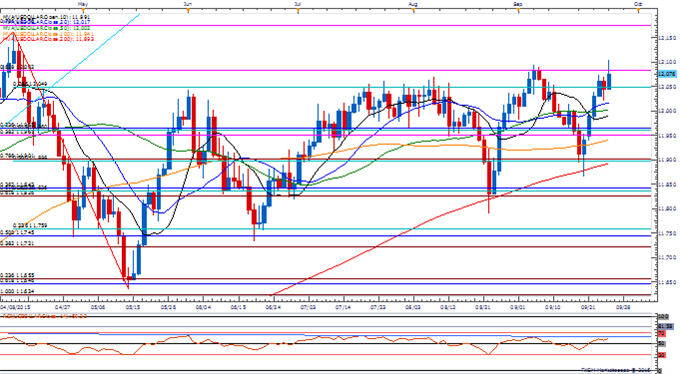680x374 pixels.
Task: Click the 1.000 11,624 Fibonacci level label
Action: coord(17,292)
